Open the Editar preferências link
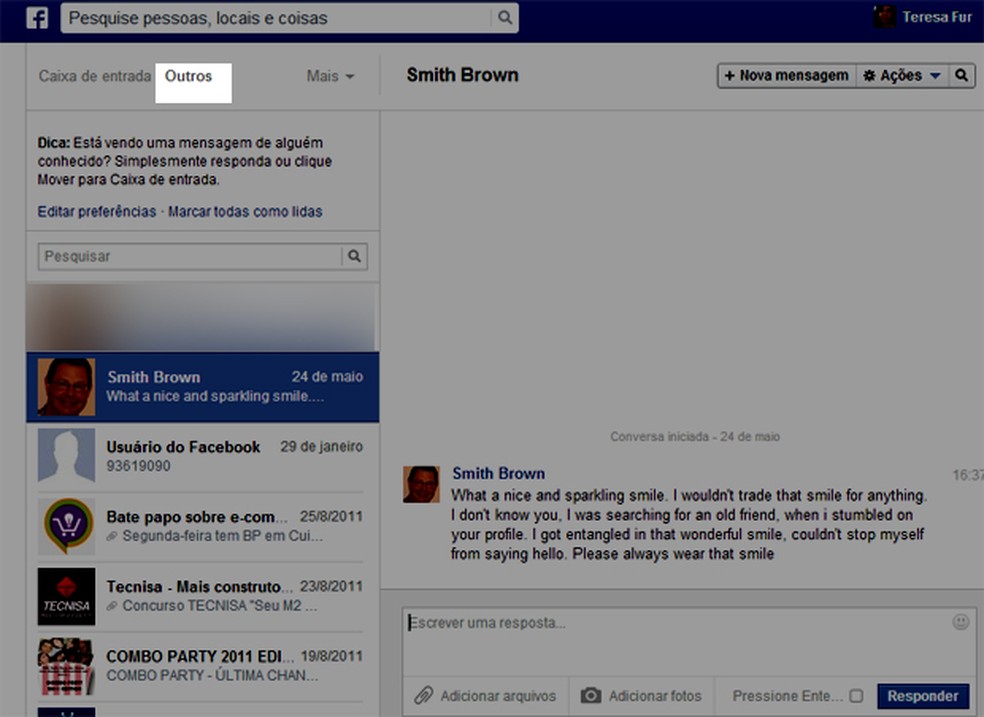Image resolution: width=984 pixels, height=717 pixels. pos(97,211)
